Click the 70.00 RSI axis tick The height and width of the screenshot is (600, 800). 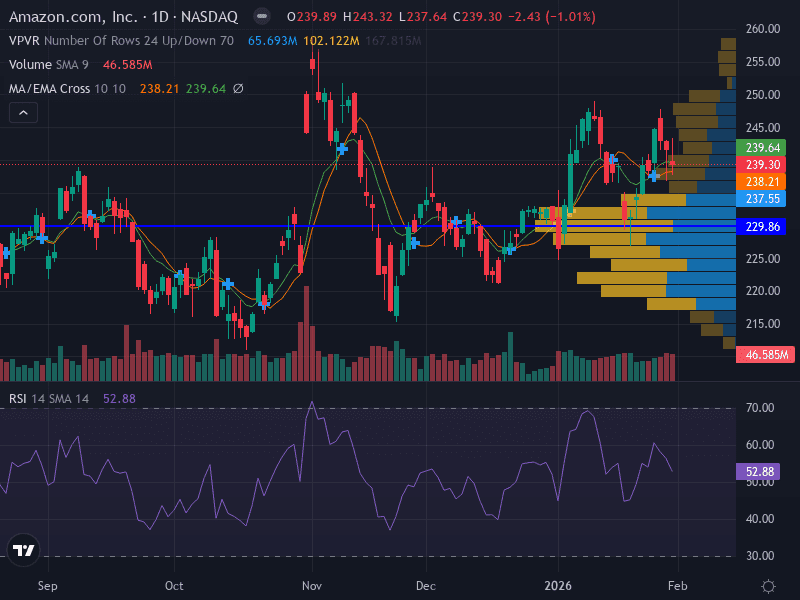pos(760,408)
